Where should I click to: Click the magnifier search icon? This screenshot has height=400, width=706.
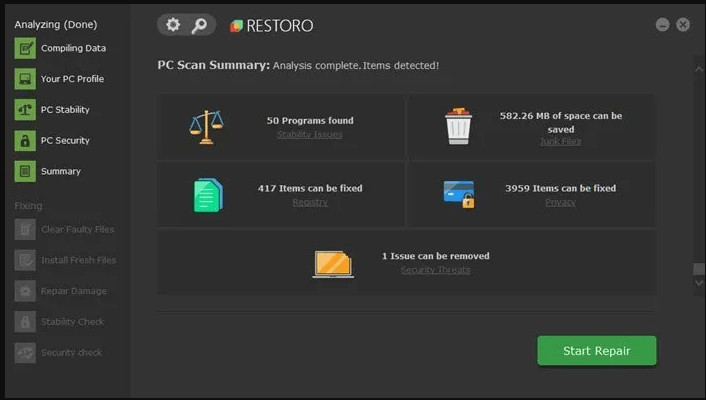(199, 25)
